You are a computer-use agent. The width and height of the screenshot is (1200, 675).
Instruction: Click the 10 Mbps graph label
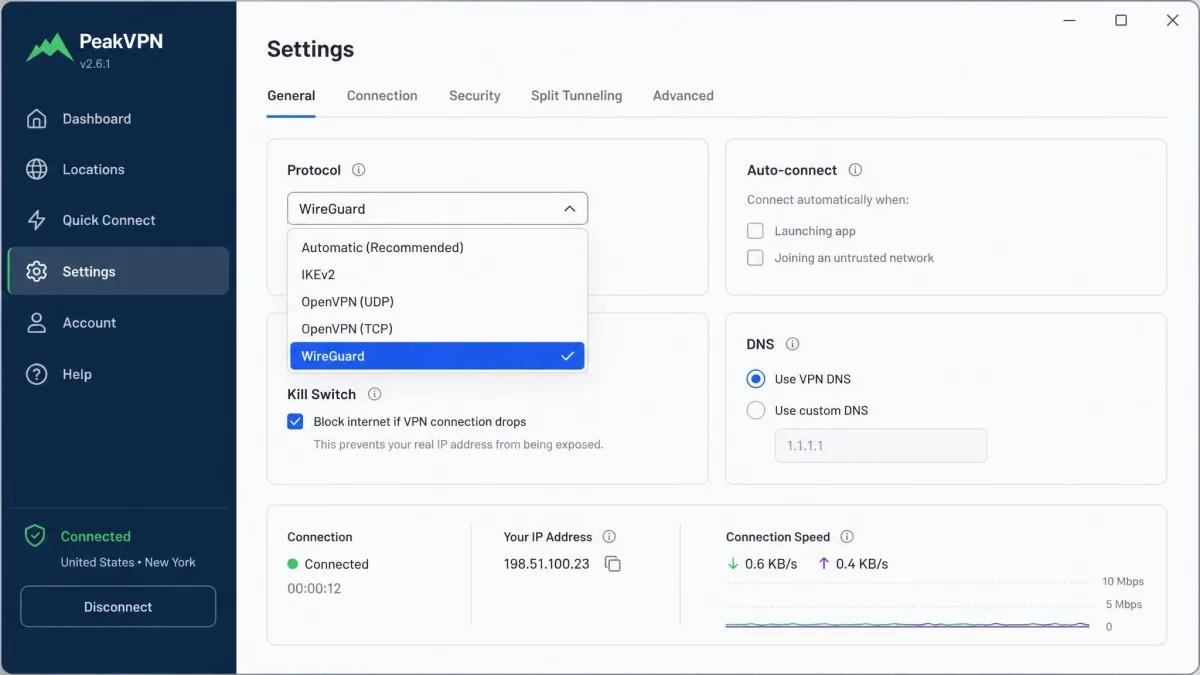(x=1123, y=582)
